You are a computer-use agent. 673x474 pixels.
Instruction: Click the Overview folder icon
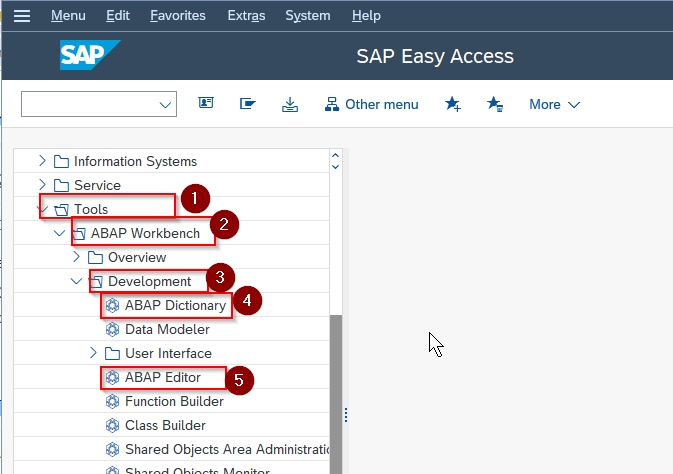95,258
